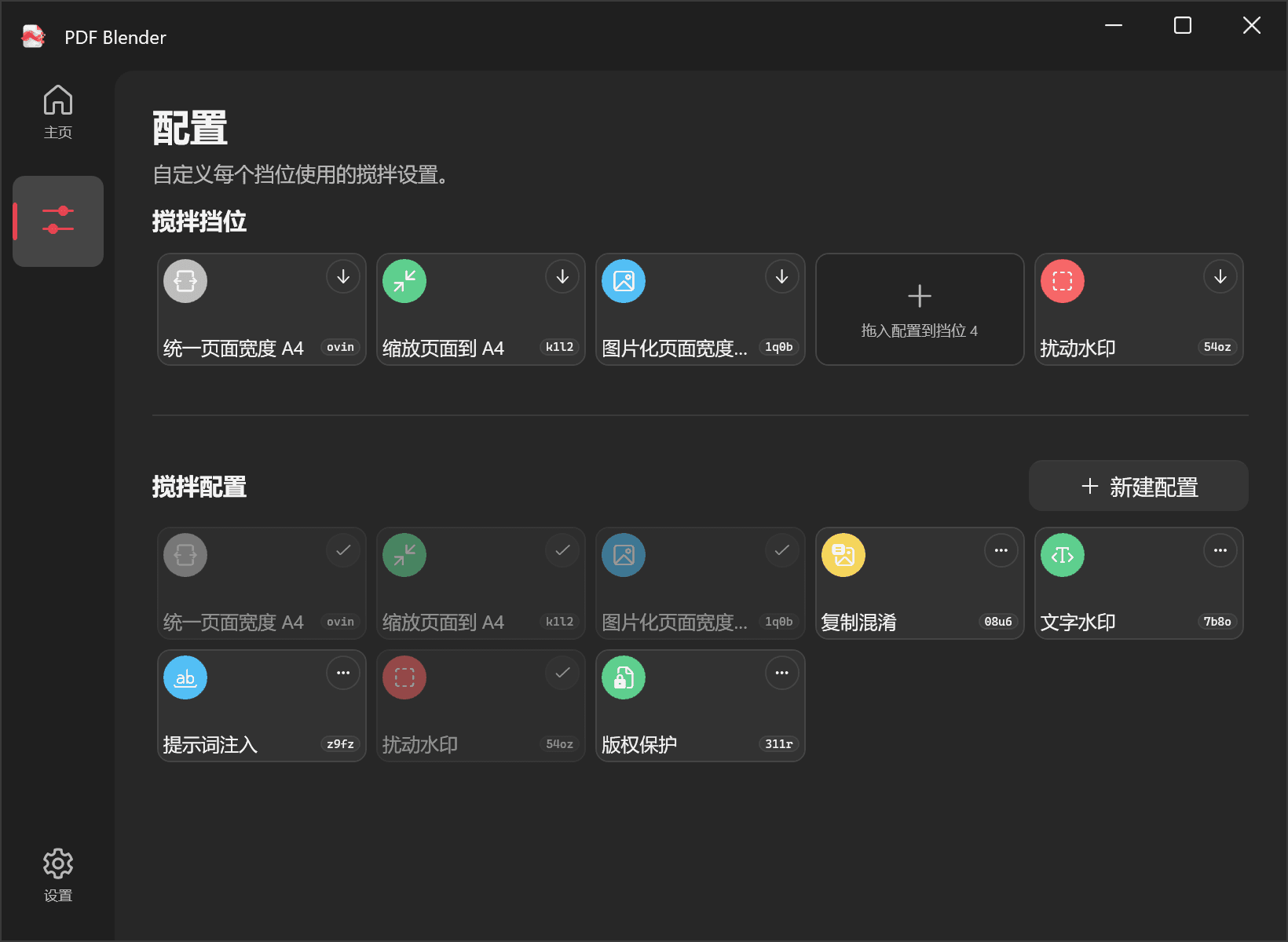Viewport: 1288px width, 942px height.
Task: Click dimmed image icon on config 图片化页面宽度
Action: pyautogui.click(x=624, y=555)
